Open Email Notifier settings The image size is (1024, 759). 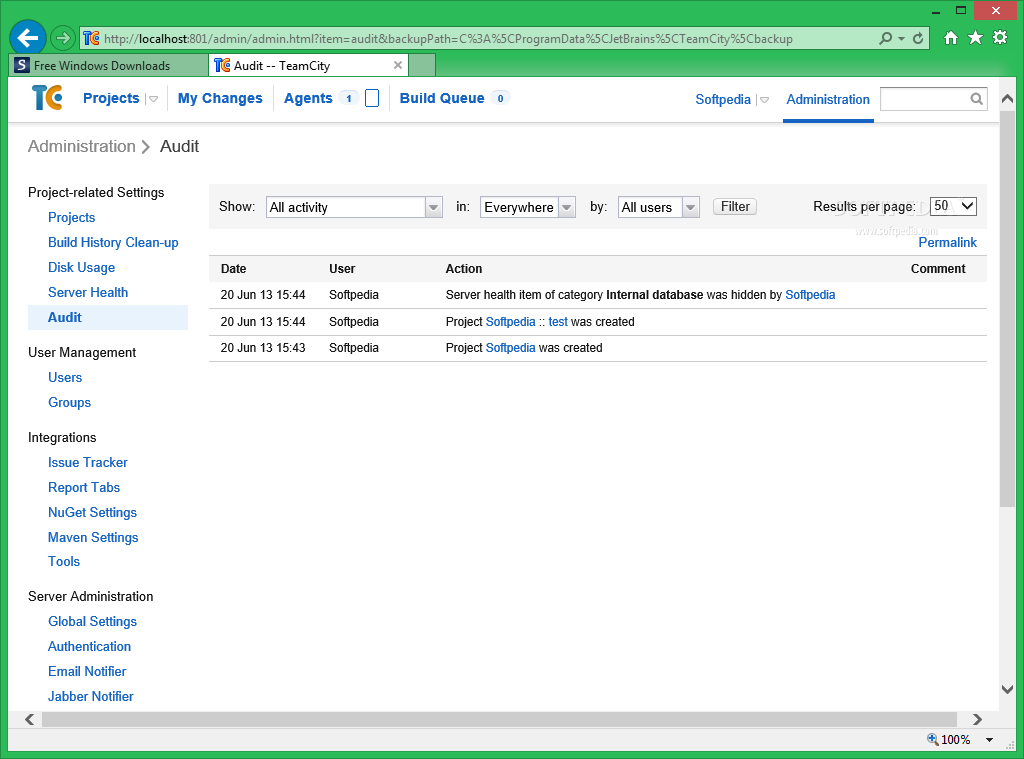pos(87,671)
